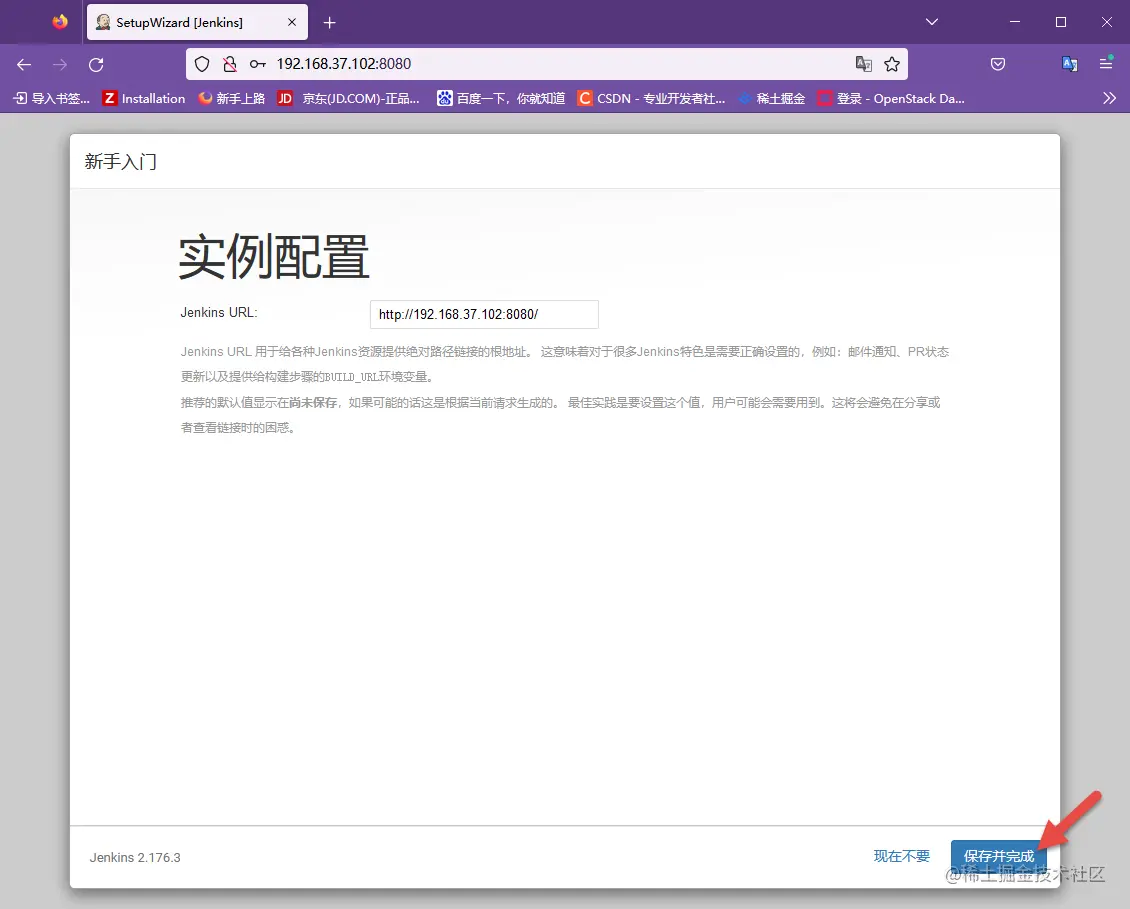
Task: Click the translate page icon in address bar
Action: pyautogui.click(x=863, y=64)
